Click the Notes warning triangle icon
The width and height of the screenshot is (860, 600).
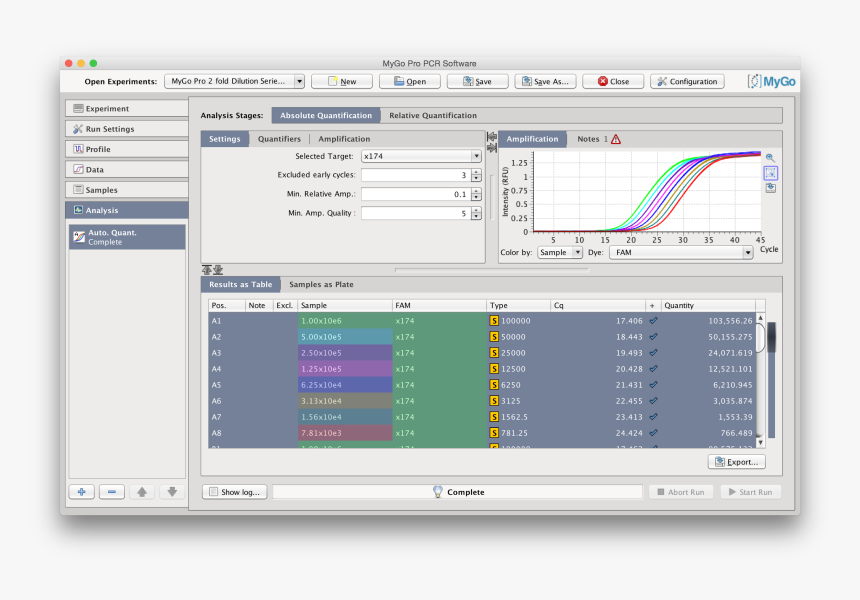616,139
